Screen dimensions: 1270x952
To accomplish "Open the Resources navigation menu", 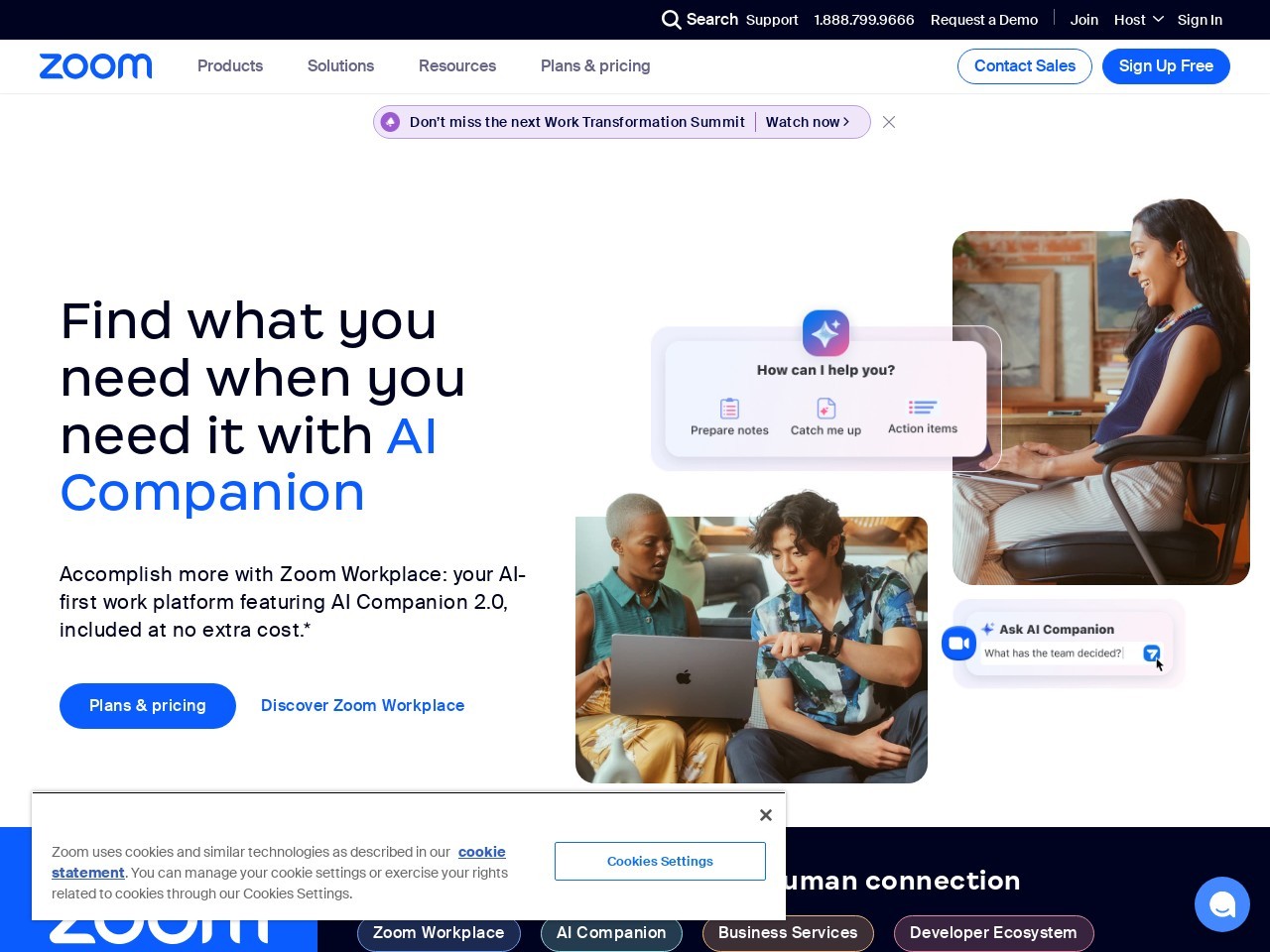I will (457, 66).
